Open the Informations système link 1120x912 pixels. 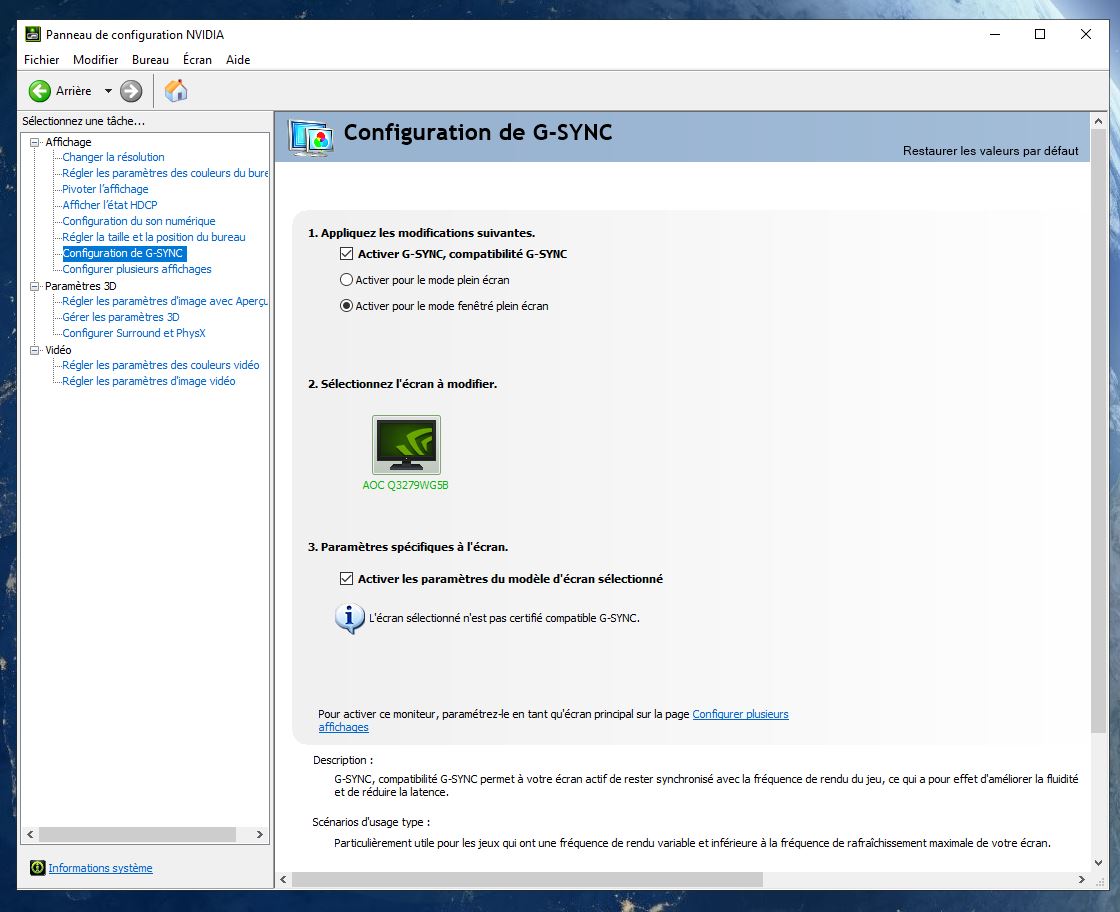100,868
